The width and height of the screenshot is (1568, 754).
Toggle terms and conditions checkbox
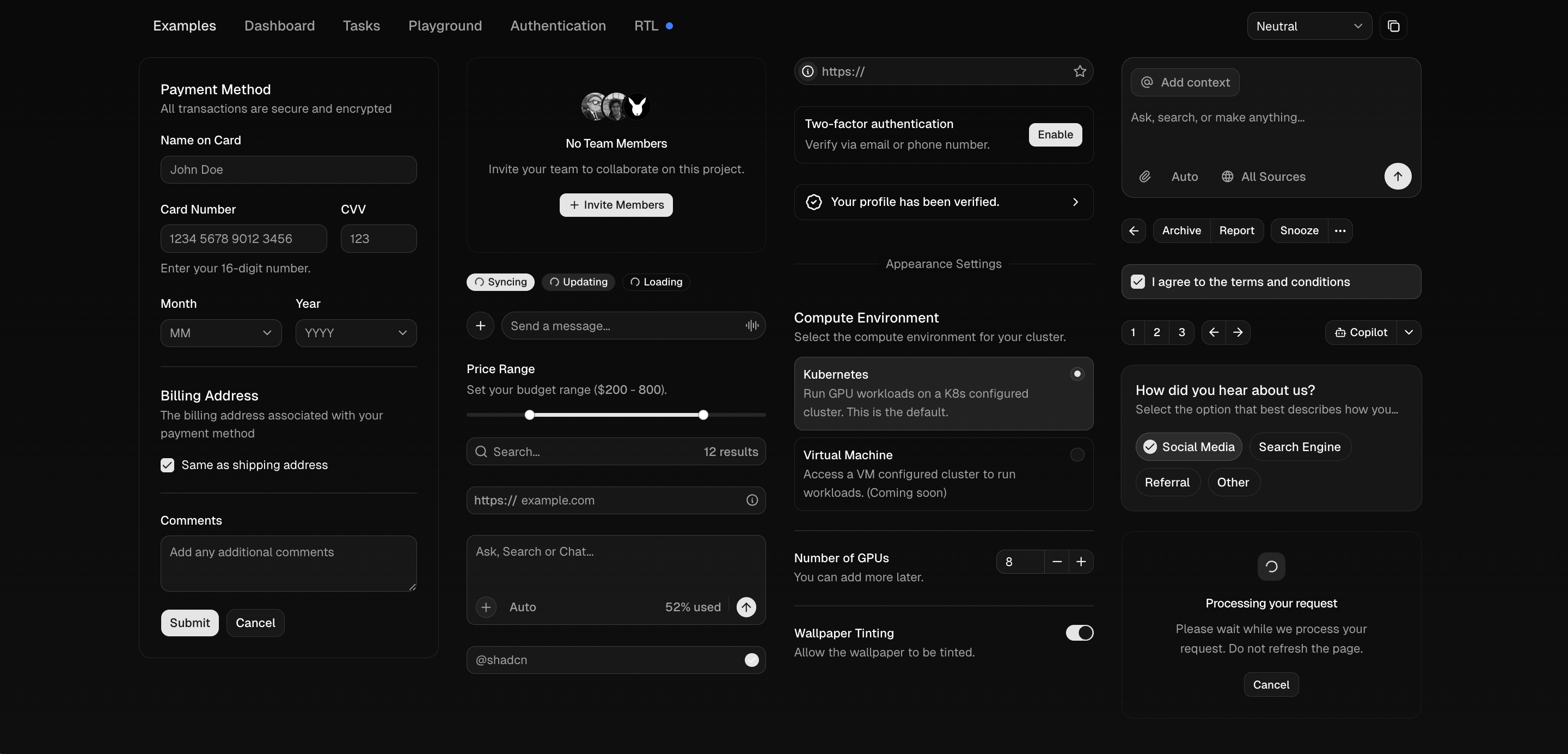click(1138, 282)
